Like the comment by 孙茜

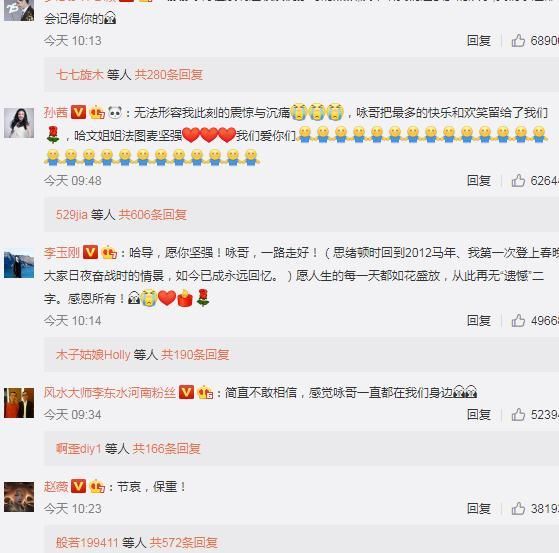(x=518, y=181)
